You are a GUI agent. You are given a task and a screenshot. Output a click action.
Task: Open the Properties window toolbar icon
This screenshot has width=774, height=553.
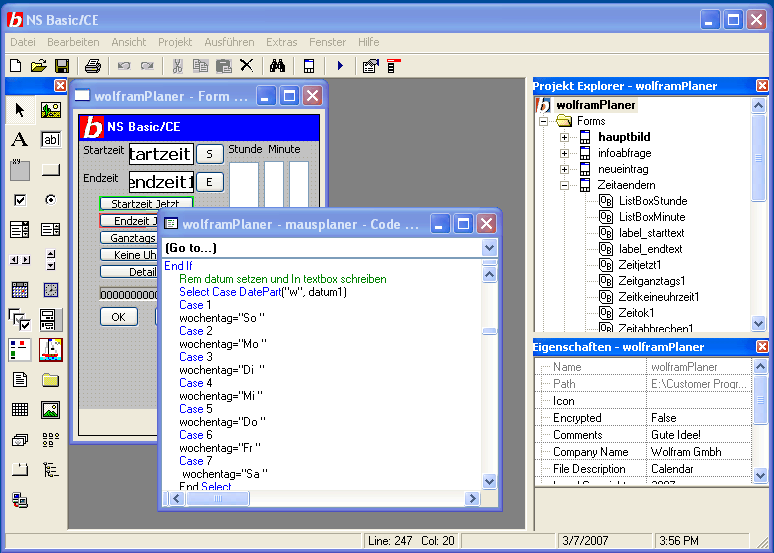pyautogui.click(x=371, y=66)
